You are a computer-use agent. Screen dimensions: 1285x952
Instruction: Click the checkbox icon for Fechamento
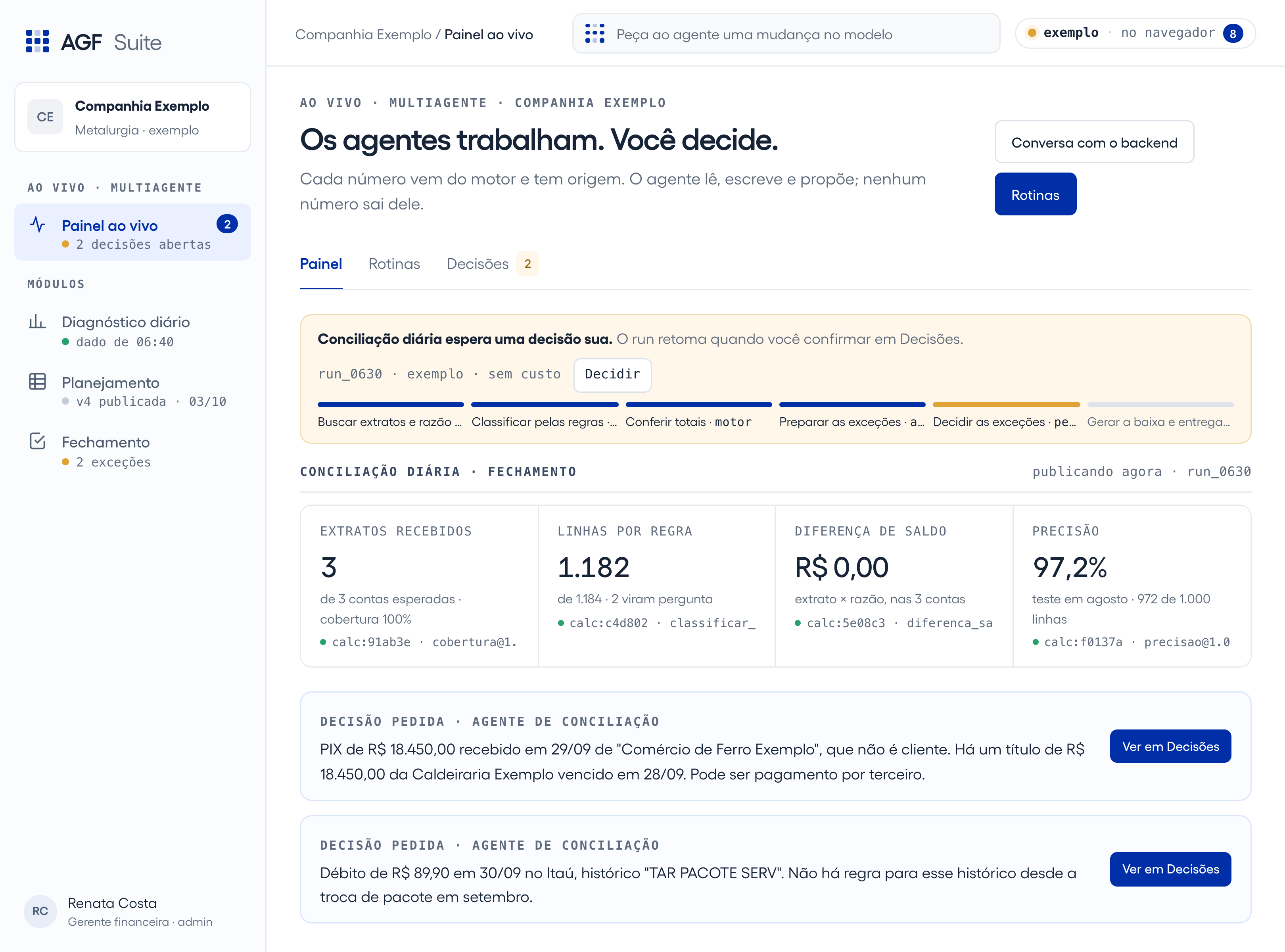[37, 441]
